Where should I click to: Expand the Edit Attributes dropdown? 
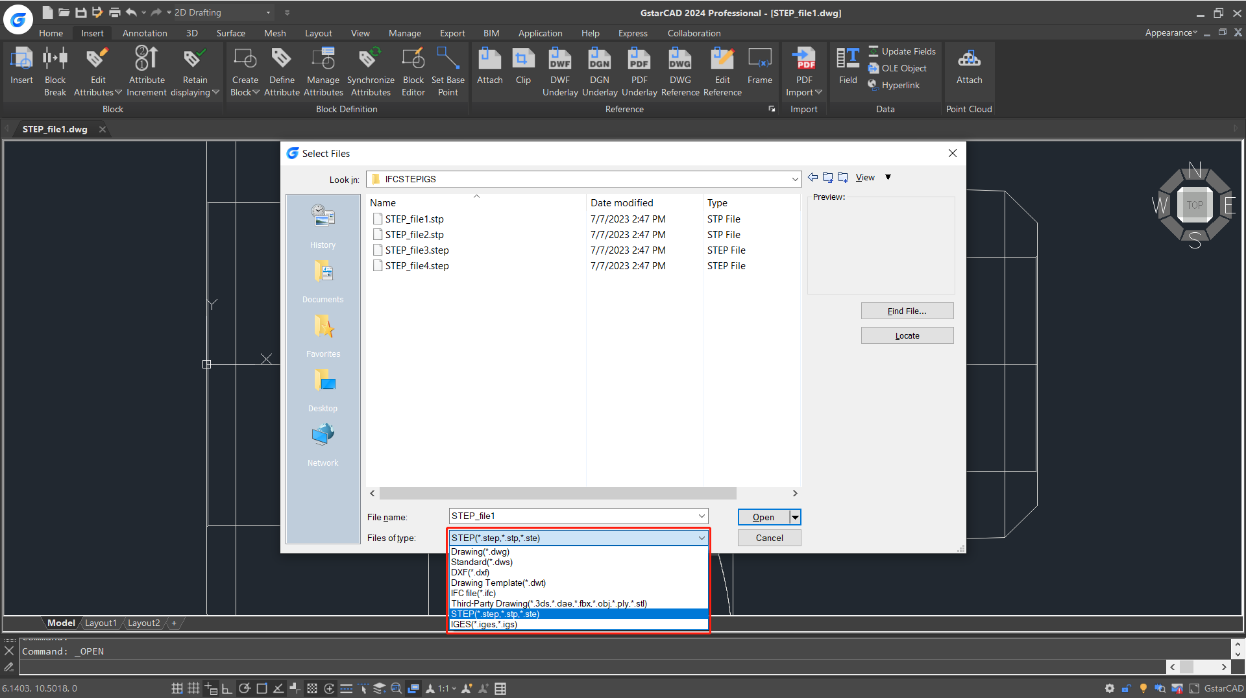(x=119, y=93)
